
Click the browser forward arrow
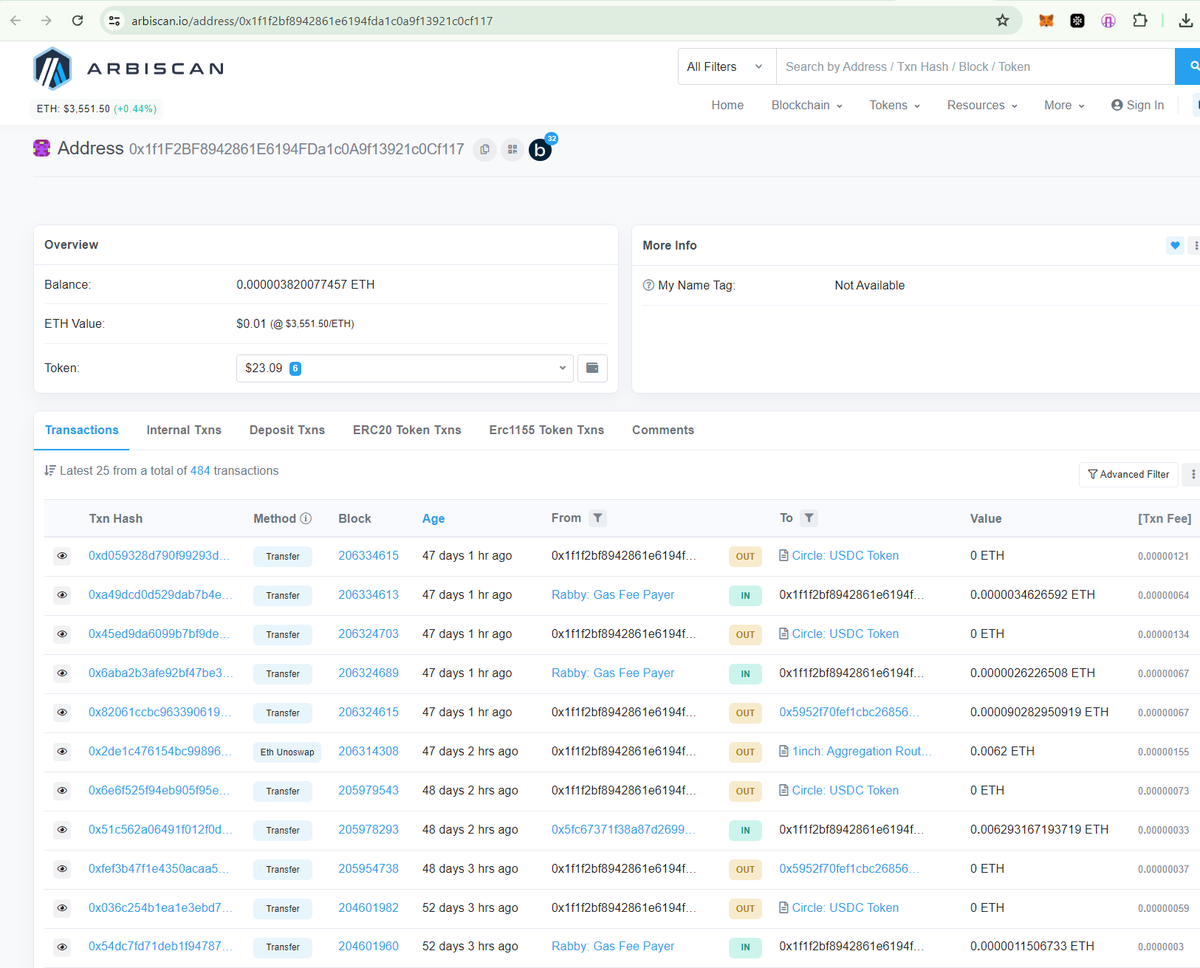click(46, 20)
